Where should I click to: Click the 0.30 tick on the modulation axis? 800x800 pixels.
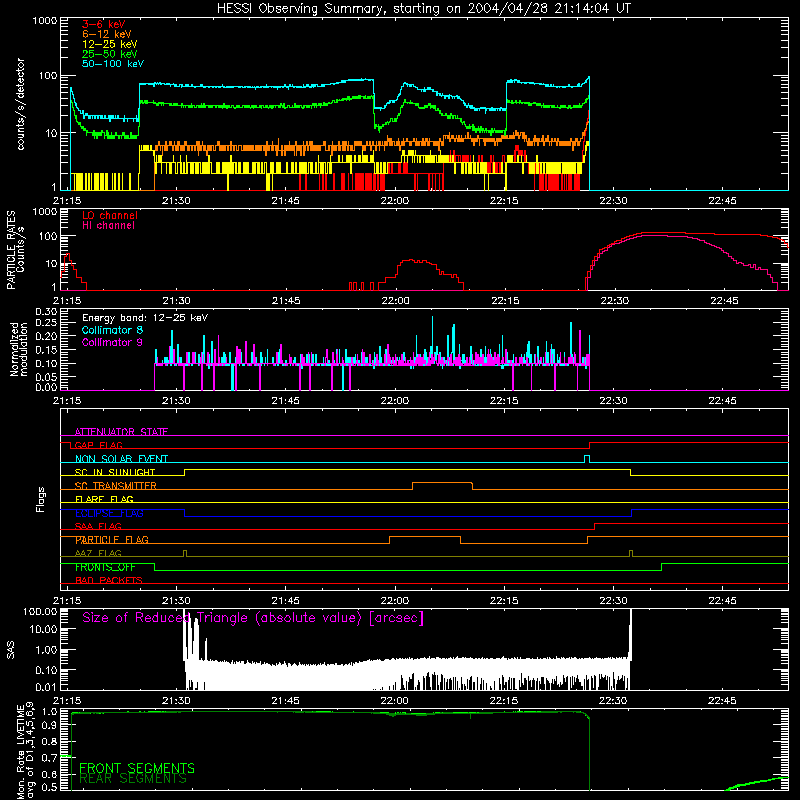(46, 312)
